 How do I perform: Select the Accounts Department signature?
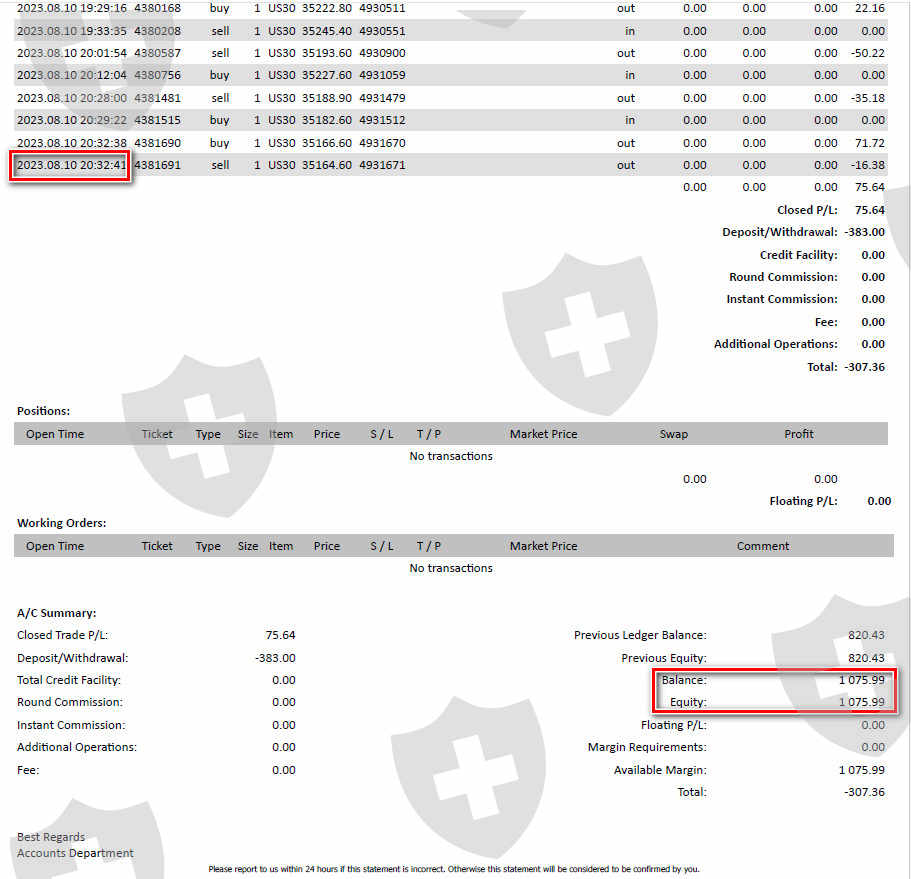click(76, 853)
